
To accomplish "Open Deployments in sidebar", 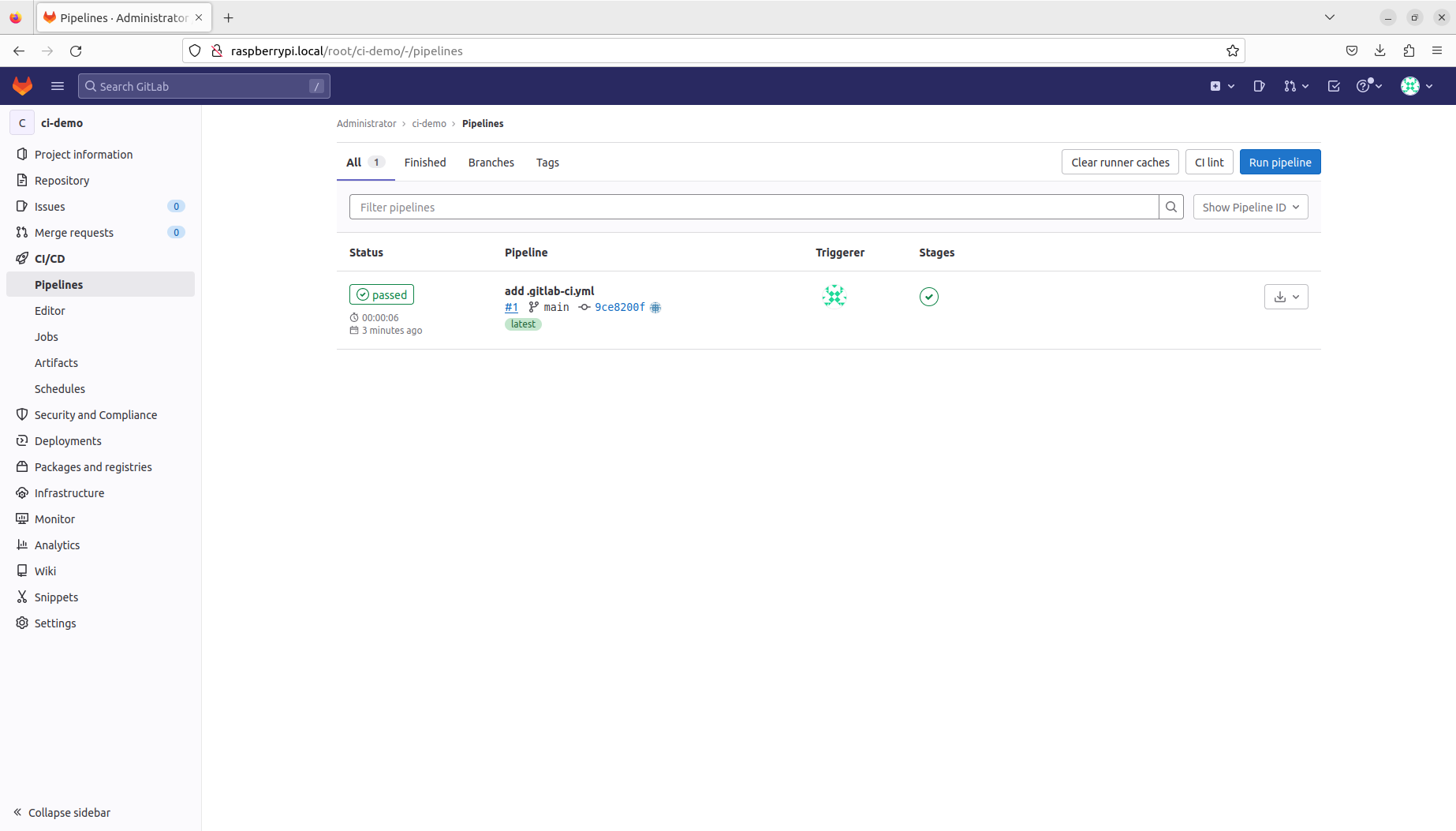I will point(101,440).
